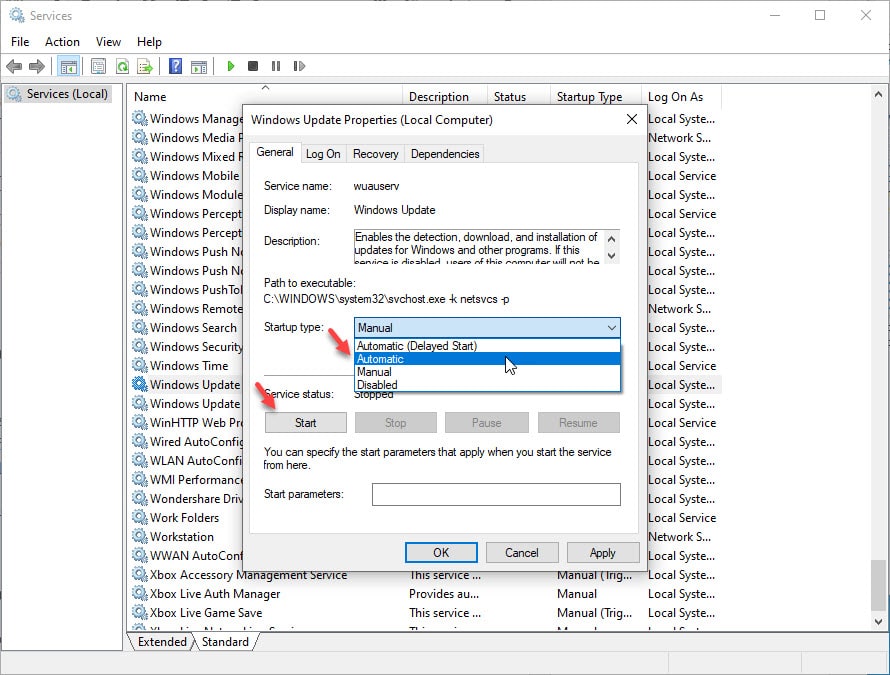This screenshot has height=675, width=890.
Task: Sort by the Log On As column header
Action: point(682,97)
